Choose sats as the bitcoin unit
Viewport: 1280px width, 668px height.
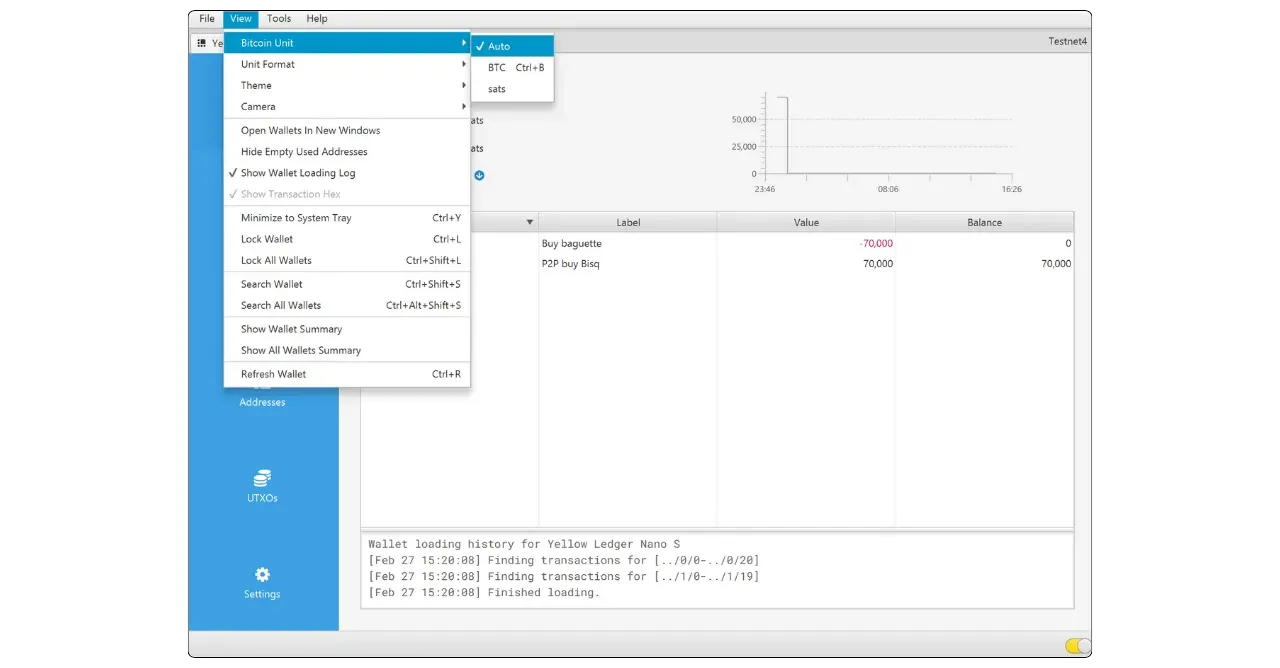[x=497, y=89]
